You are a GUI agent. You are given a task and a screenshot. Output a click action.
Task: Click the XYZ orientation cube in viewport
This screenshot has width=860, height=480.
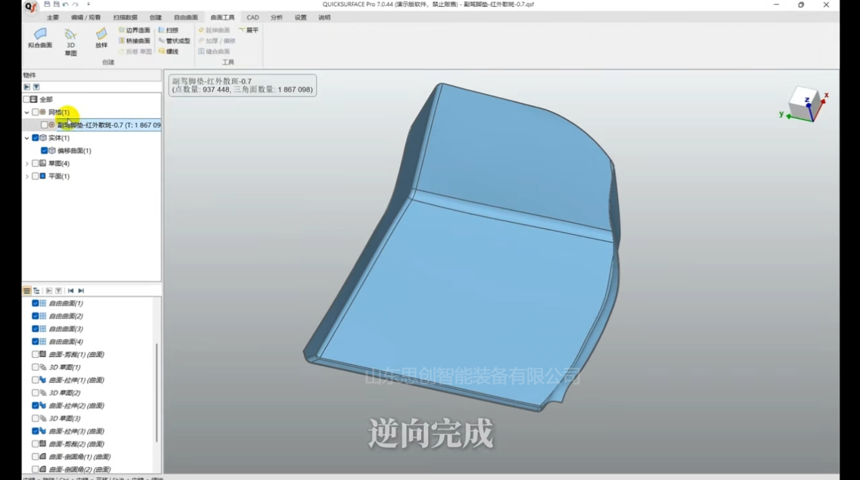(805, 104)
